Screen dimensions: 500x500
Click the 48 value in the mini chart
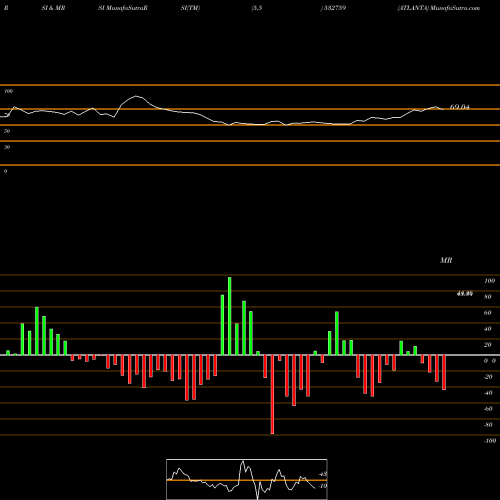[323, 474]
